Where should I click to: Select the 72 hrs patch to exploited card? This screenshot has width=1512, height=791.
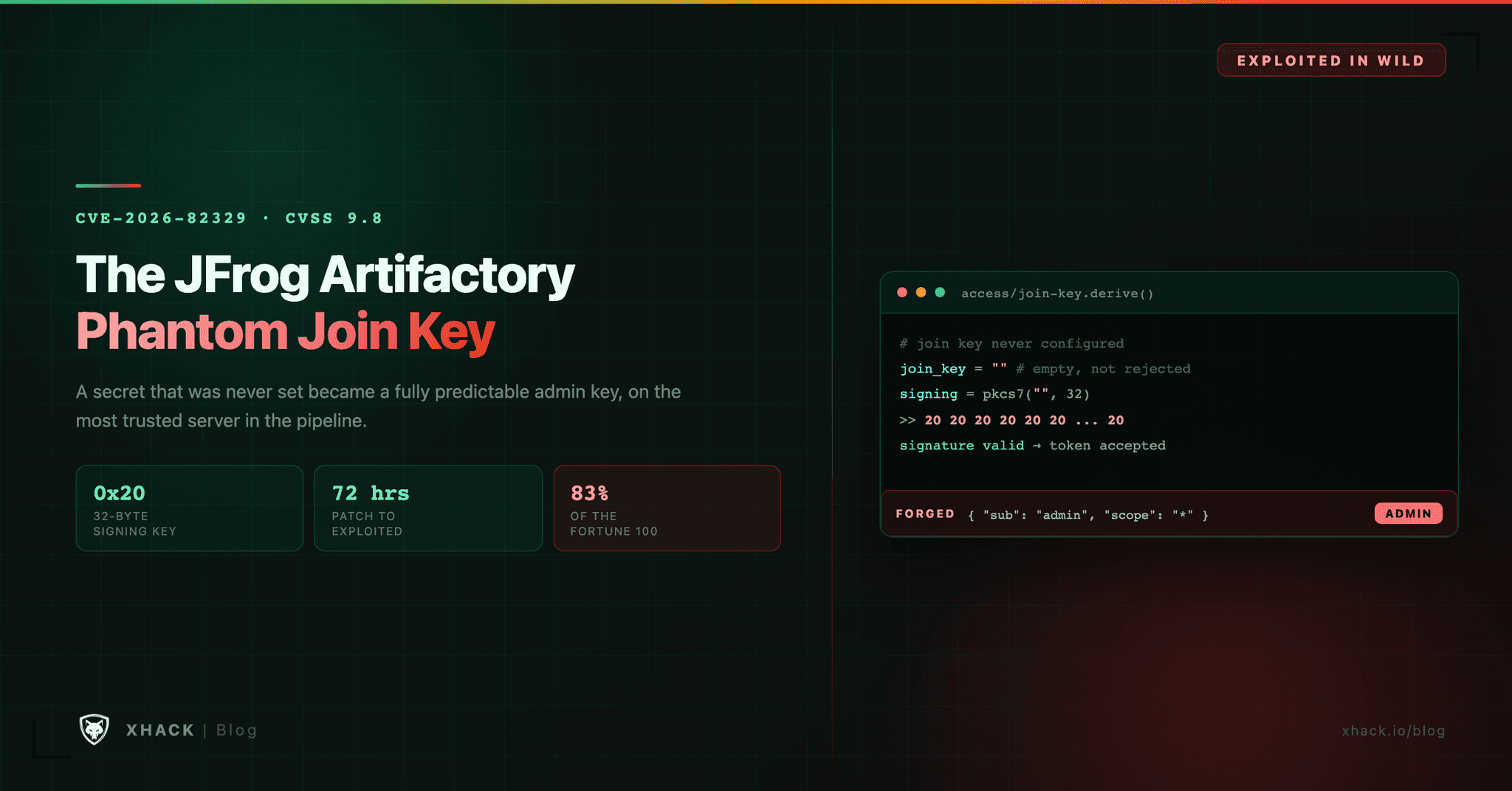428,508
